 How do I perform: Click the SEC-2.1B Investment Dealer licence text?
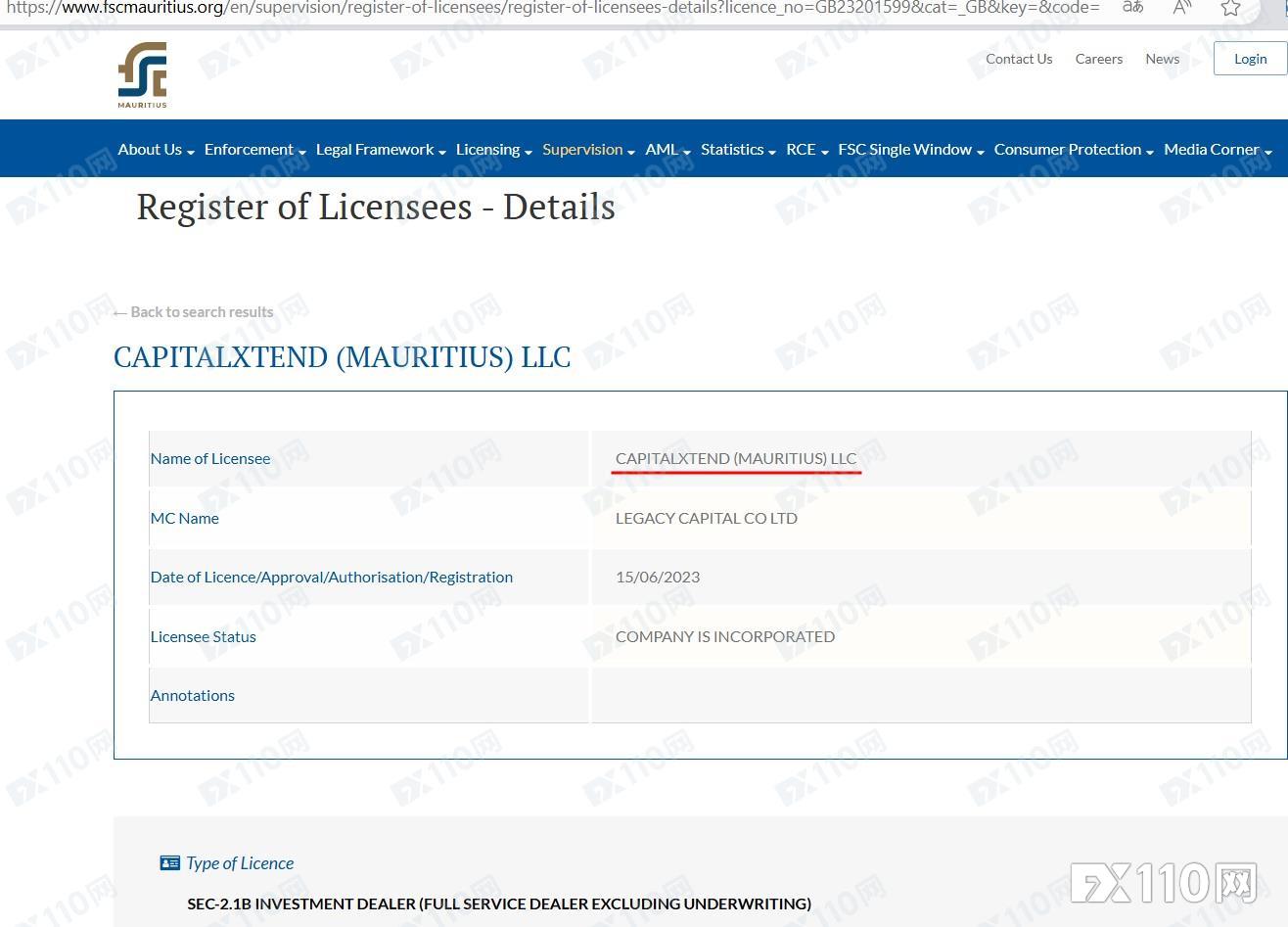click(499, 904)
